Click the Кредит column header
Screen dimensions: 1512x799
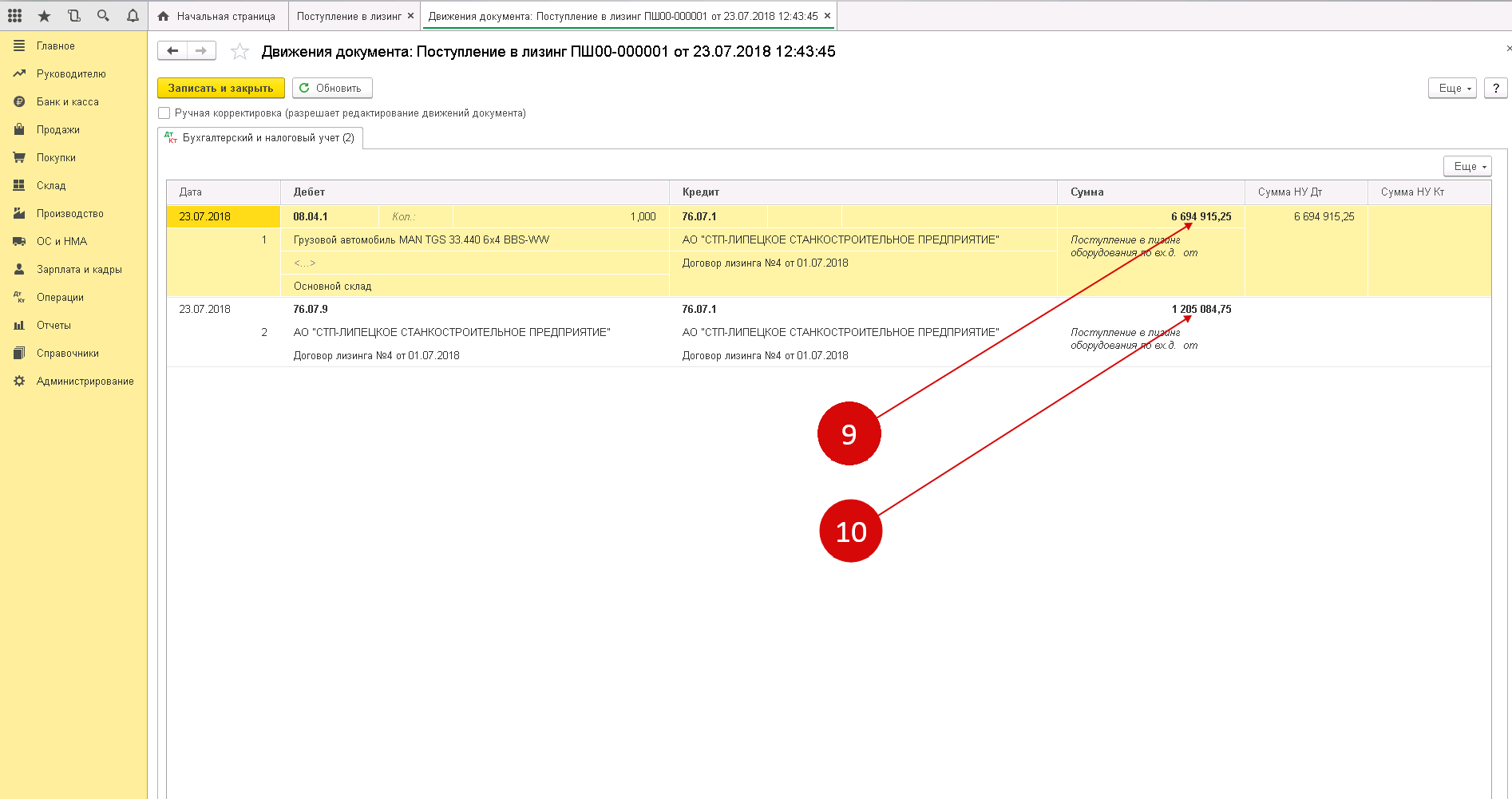point(864,192)
